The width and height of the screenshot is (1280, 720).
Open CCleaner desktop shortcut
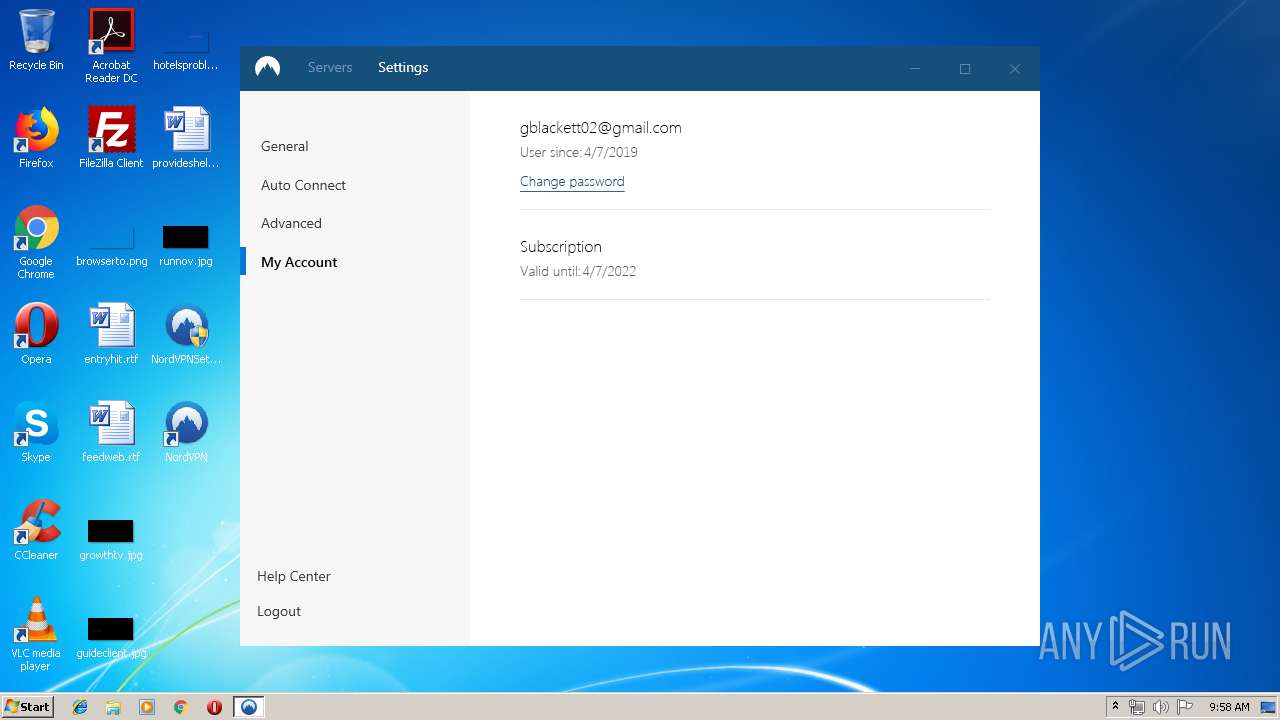(x=36, y=530)
